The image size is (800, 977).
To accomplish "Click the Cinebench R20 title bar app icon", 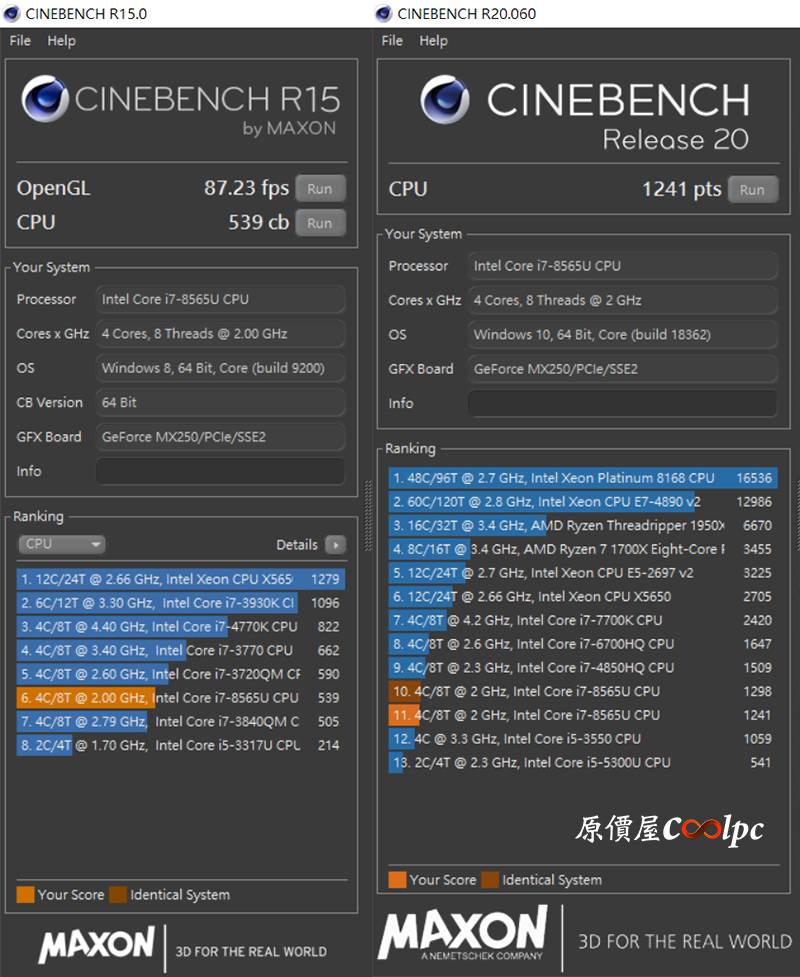I will pos(383,13).
